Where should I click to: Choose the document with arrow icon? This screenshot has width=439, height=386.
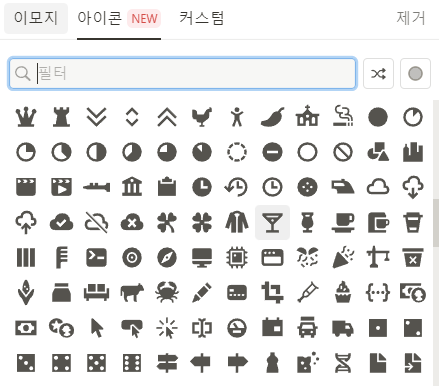point(413,363)
